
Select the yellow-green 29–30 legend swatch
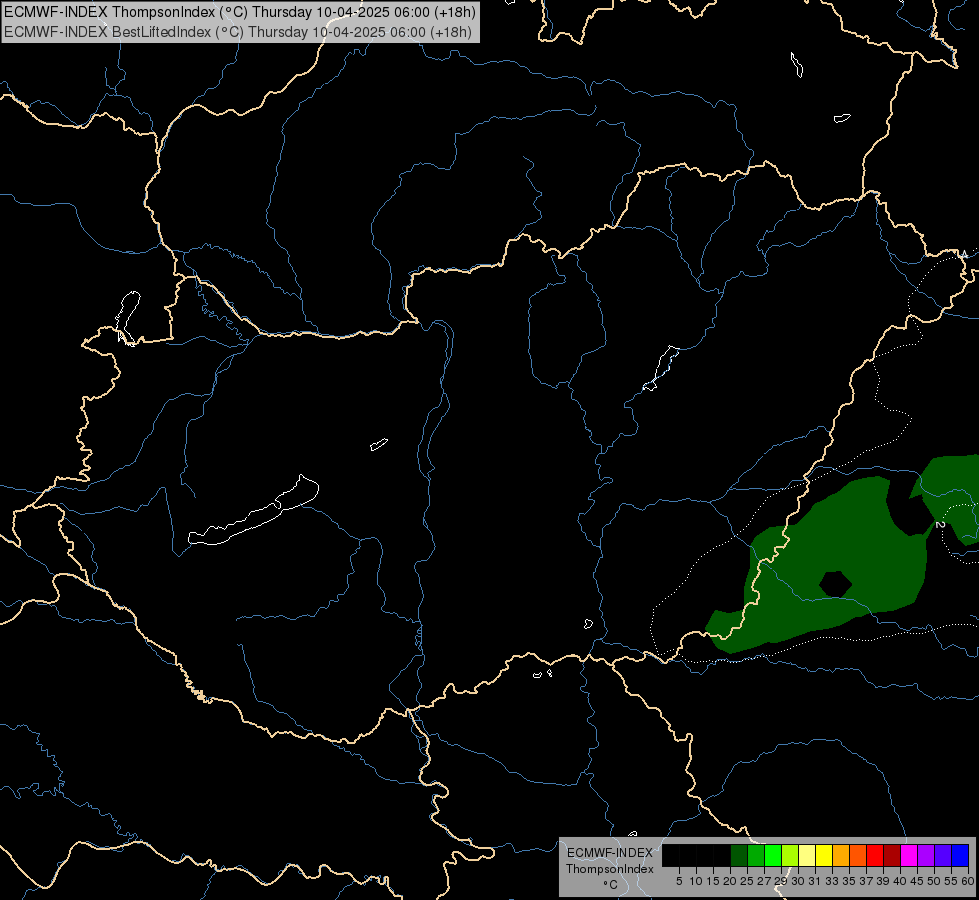point(790,855)
